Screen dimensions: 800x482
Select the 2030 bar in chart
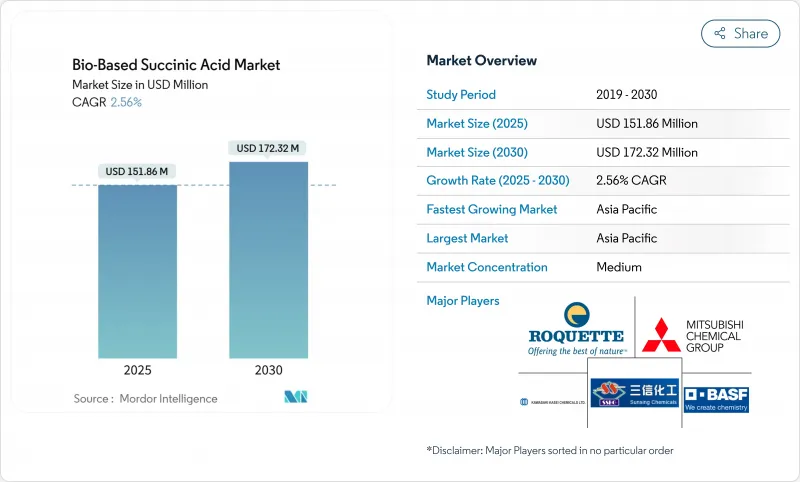(268, 260)
